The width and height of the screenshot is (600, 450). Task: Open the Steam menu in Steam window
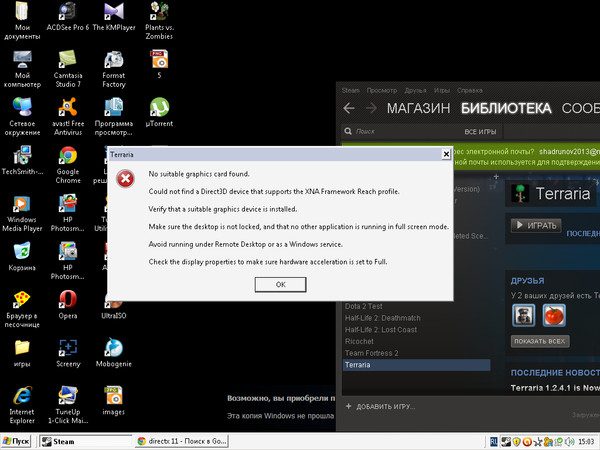pyautogui.click(x=351, y=90)
